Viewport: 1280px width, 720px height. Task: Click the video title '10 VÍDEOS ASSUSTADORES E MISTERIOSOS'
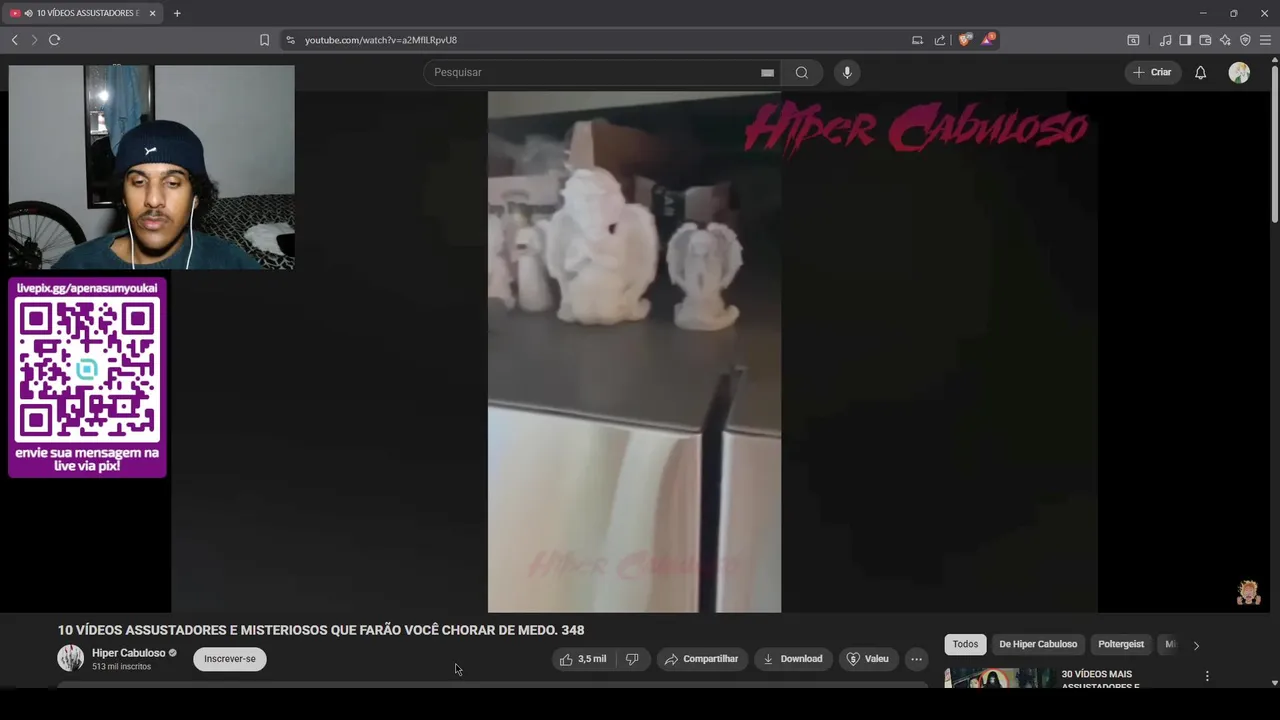click(321, 630)
